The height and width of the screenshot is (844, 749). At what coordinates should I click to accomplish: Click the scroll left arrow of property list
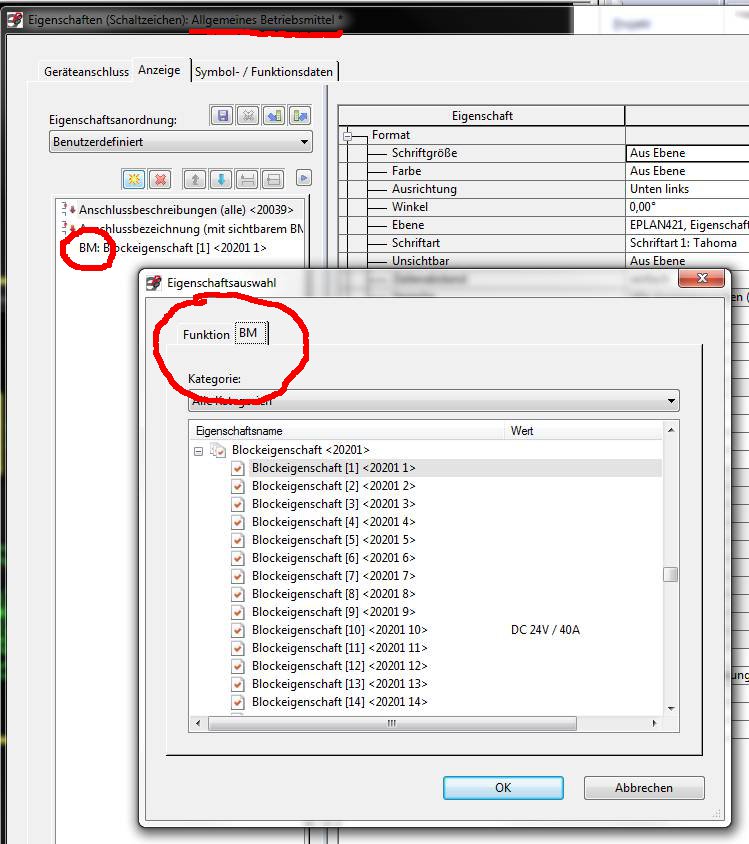198,723
